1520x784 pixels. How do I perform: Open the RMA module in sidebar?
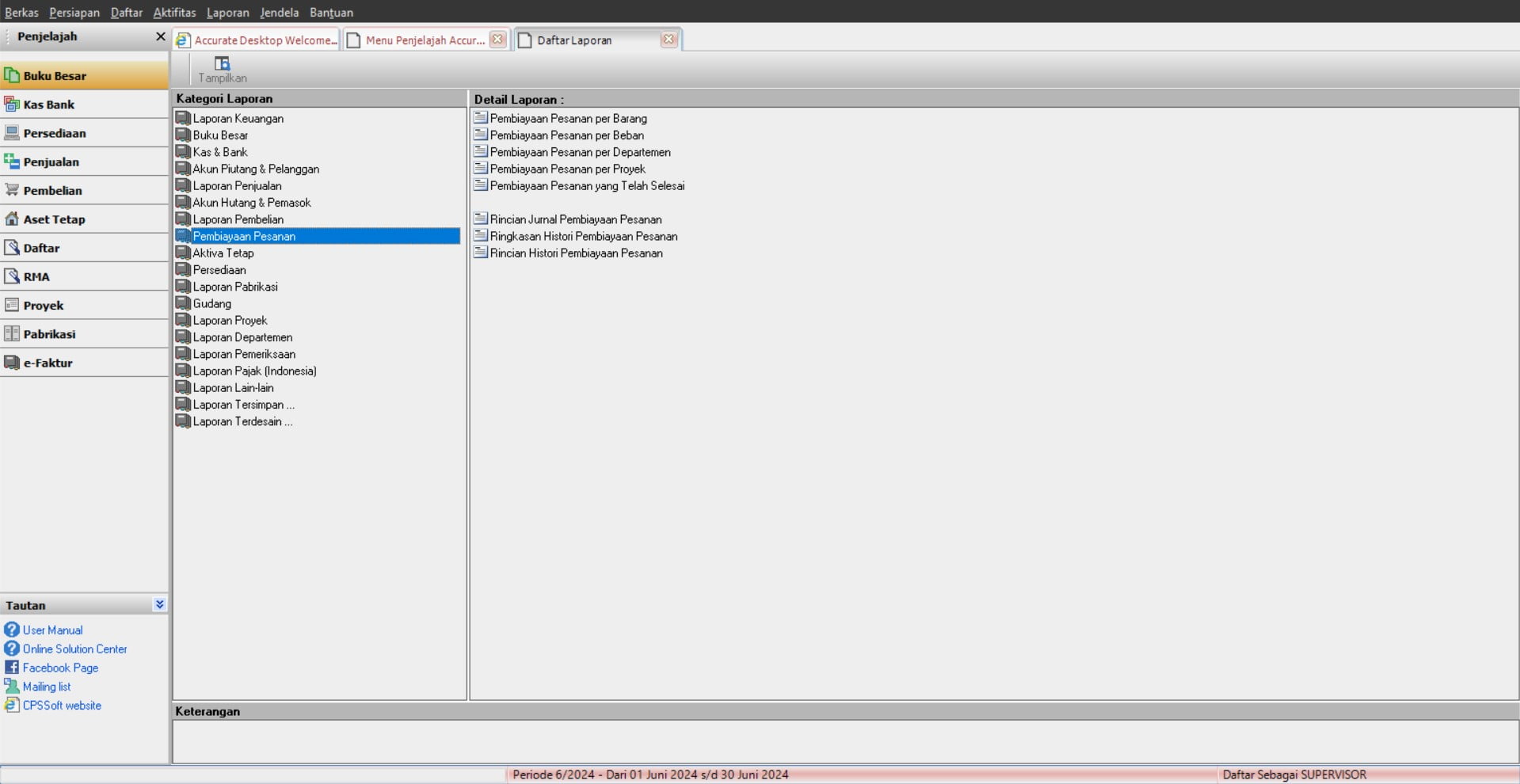click(x=36, y=276)
